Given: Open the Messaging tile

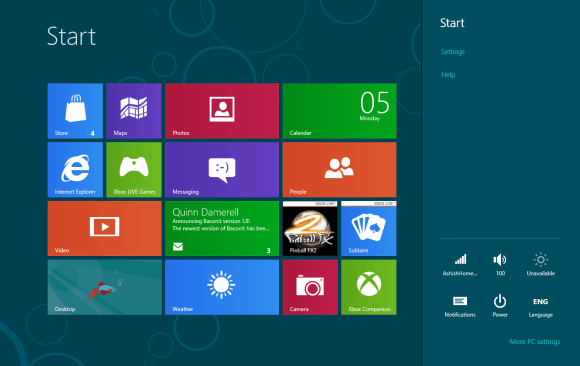Looking at the screenshot, I should [222, 170].
